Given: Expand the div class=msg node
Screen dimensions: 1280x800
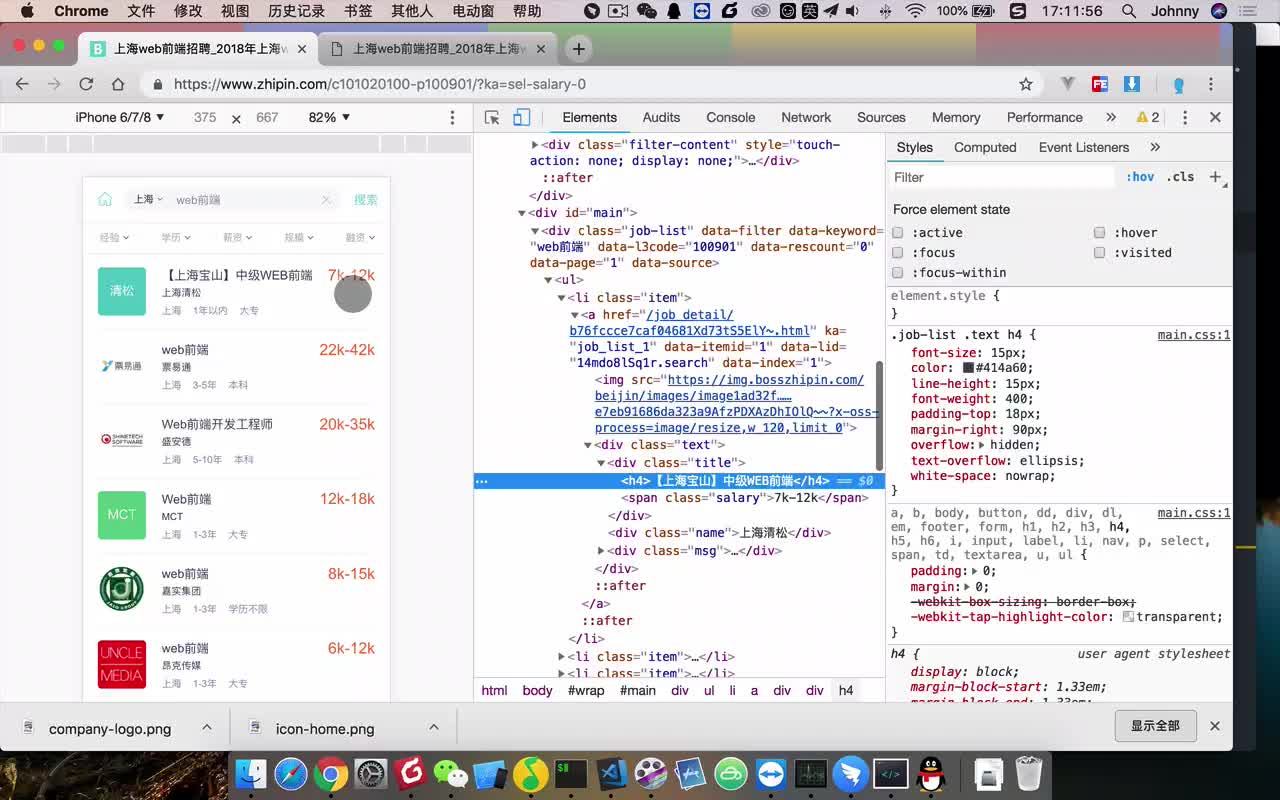Looking at the screenshot, I should 601,551.
